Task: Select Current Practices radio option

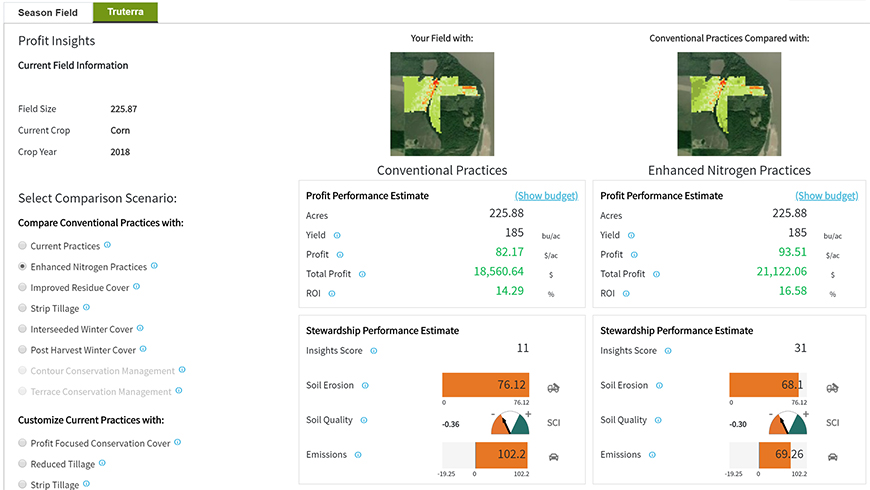Action: (23, 246)
